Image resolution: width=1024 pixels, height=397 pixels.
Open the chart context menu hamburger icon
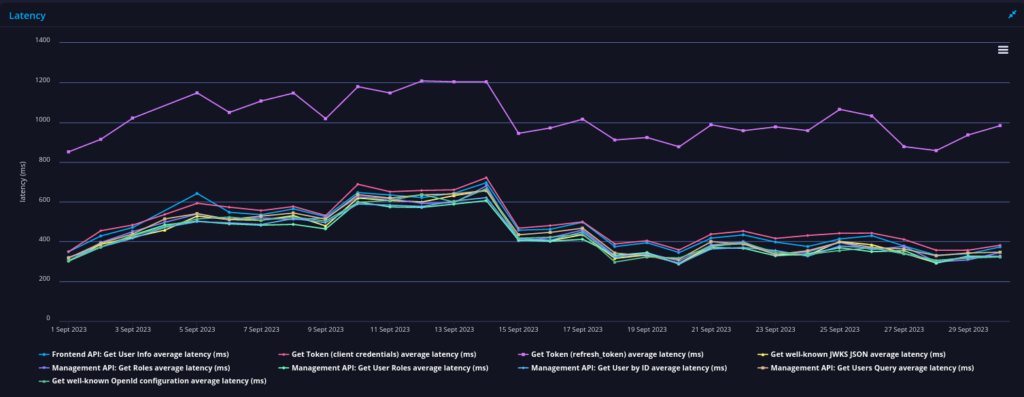(x=1003, y=50)
